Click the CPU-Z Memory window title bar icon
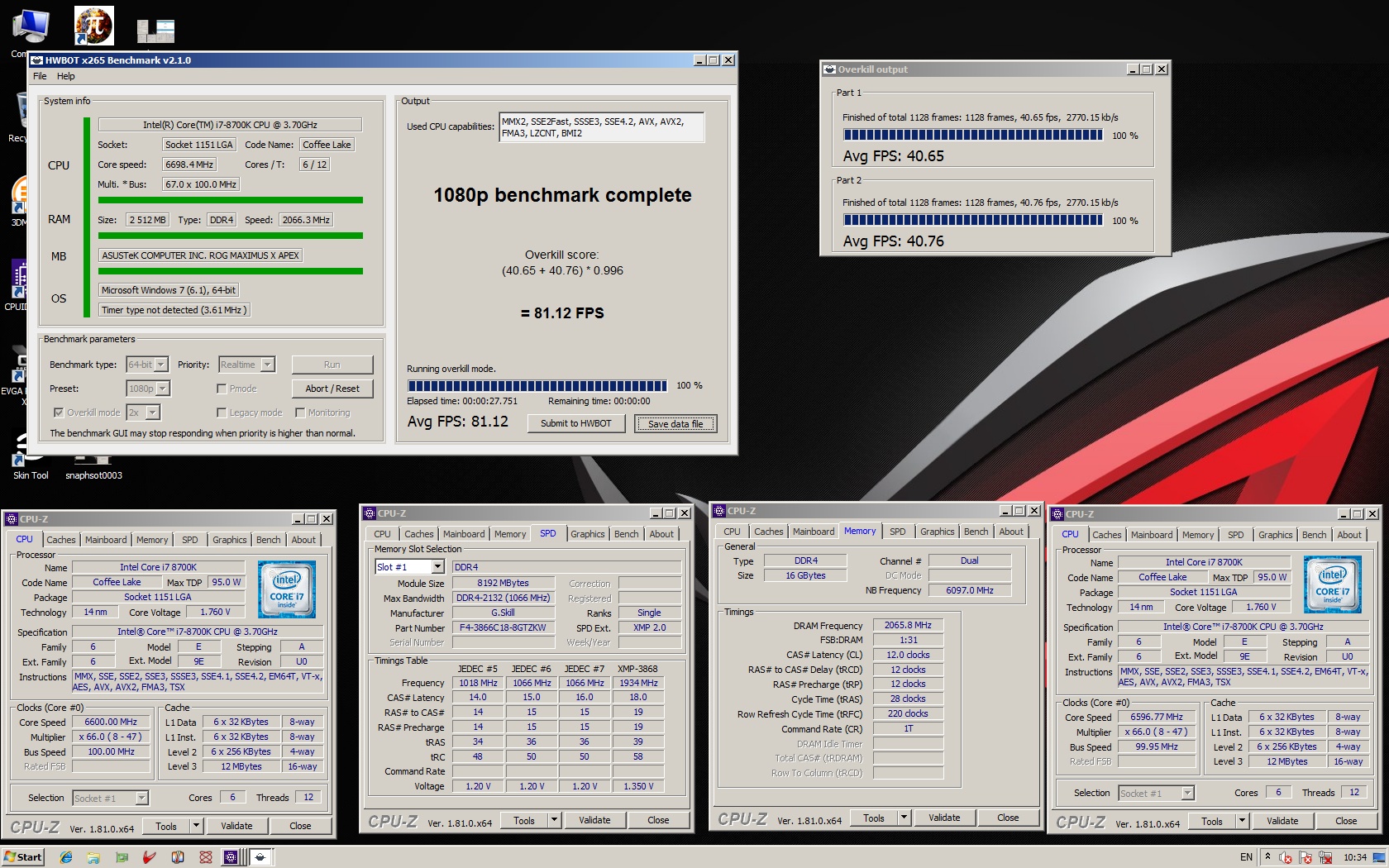Screen dimensions: 1389x868 719,511
